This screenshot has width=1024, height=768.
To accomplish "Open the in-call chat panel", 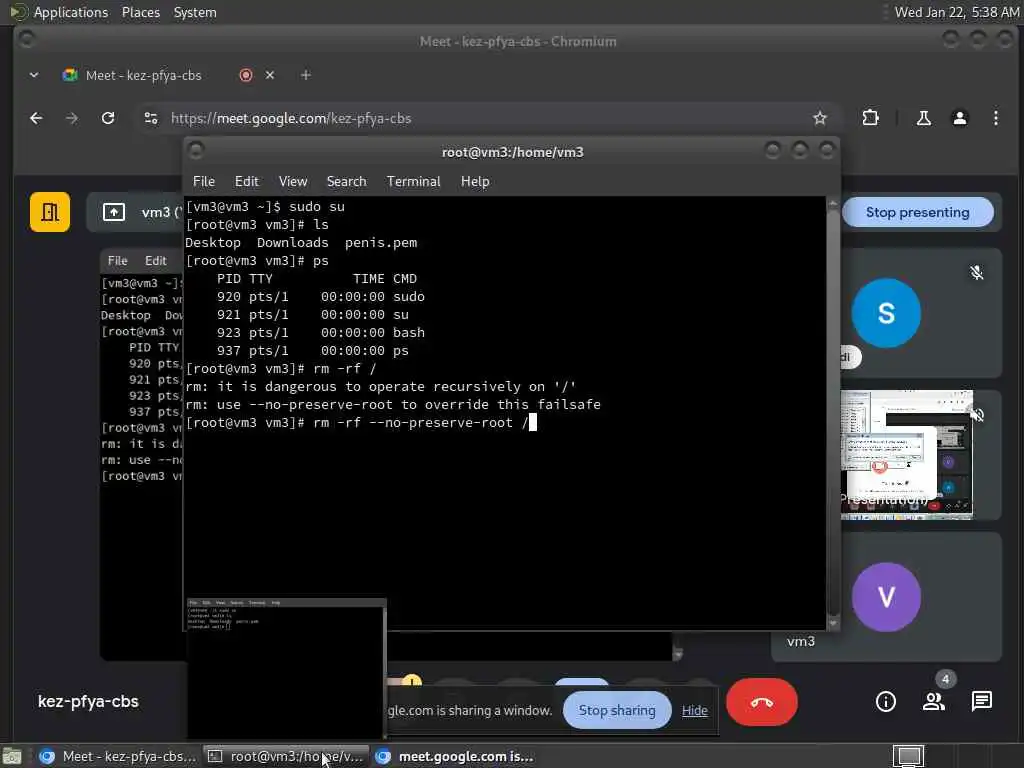I will click(982, 701).
